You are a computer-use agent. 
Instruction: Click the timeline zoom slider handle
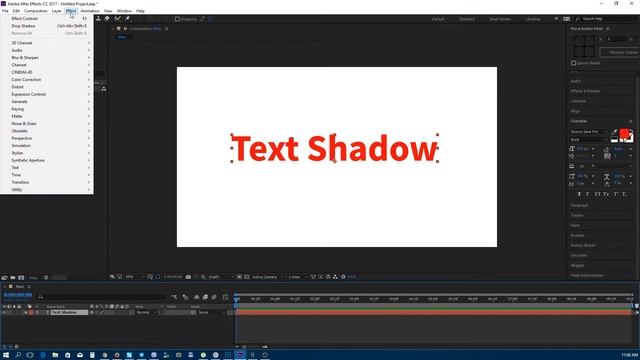click(244, 347)
